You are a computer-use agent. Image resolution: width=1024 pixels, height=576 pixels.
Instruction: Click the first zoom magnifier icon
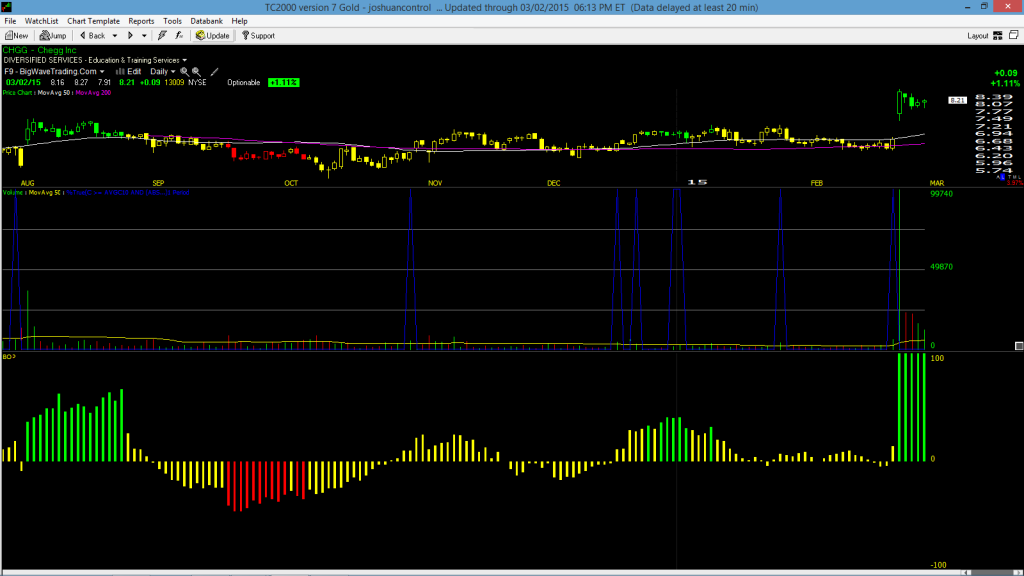click(x=184, y=72)
